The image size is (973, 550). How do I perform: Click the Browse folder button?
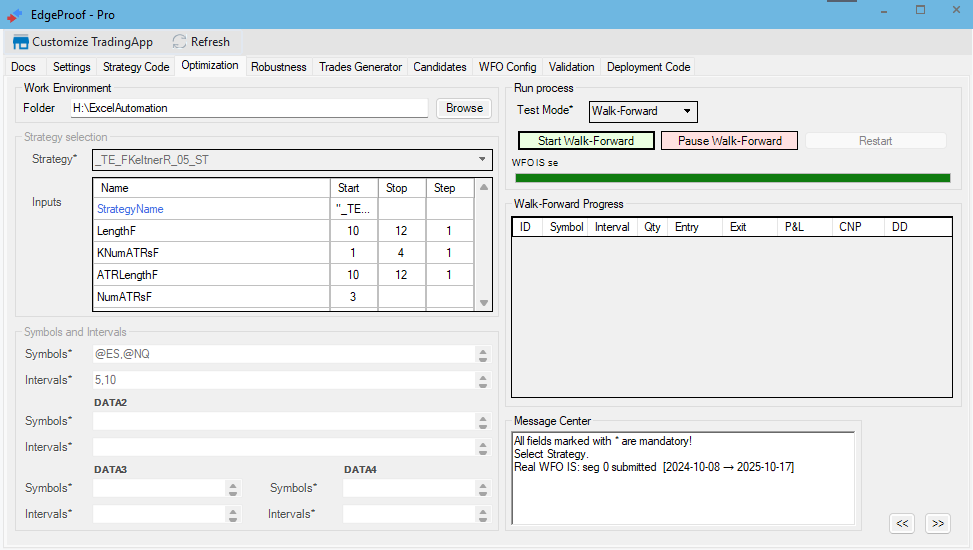pyautogui.click(x=464, y=108)
